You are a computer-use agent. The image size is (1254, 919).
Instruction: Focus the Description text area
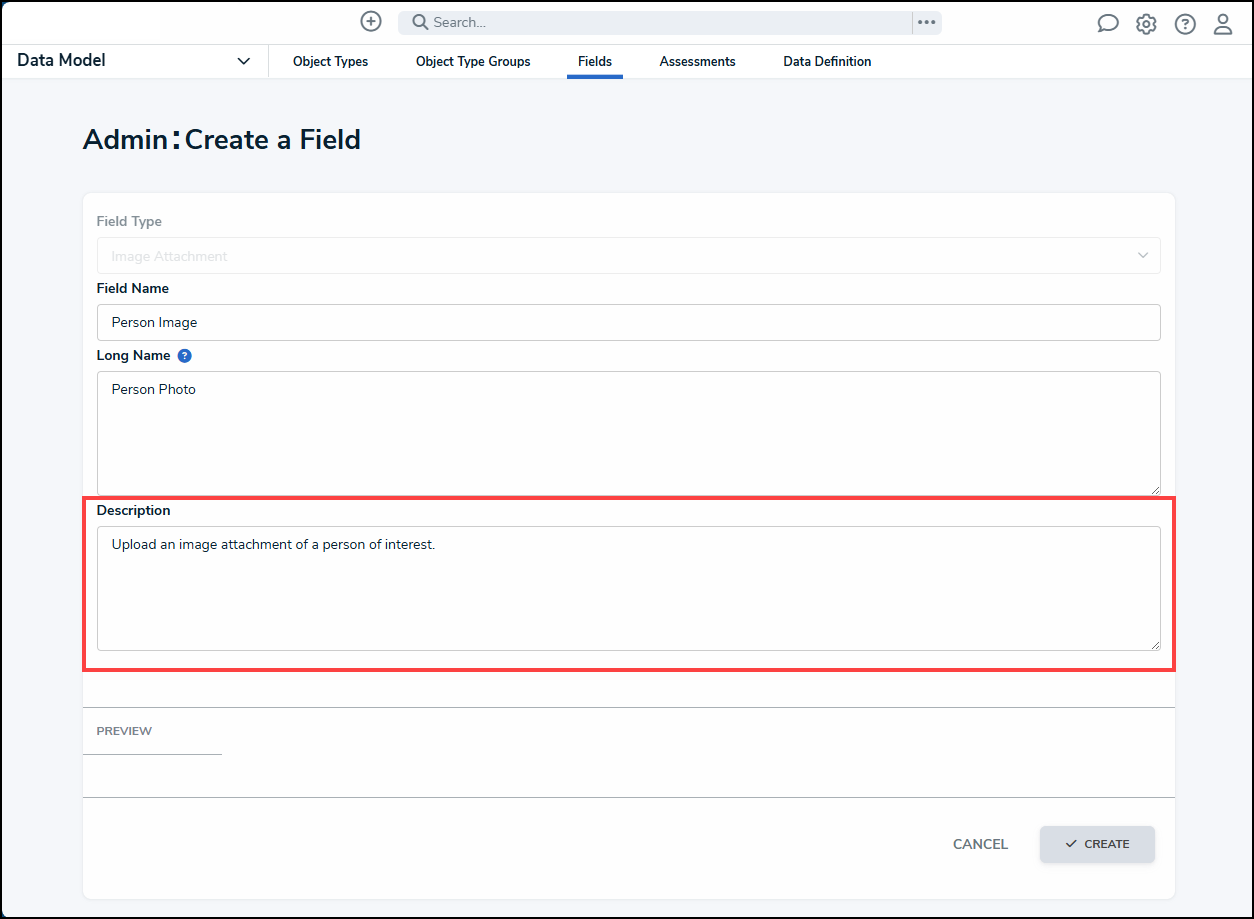[628, 588]
